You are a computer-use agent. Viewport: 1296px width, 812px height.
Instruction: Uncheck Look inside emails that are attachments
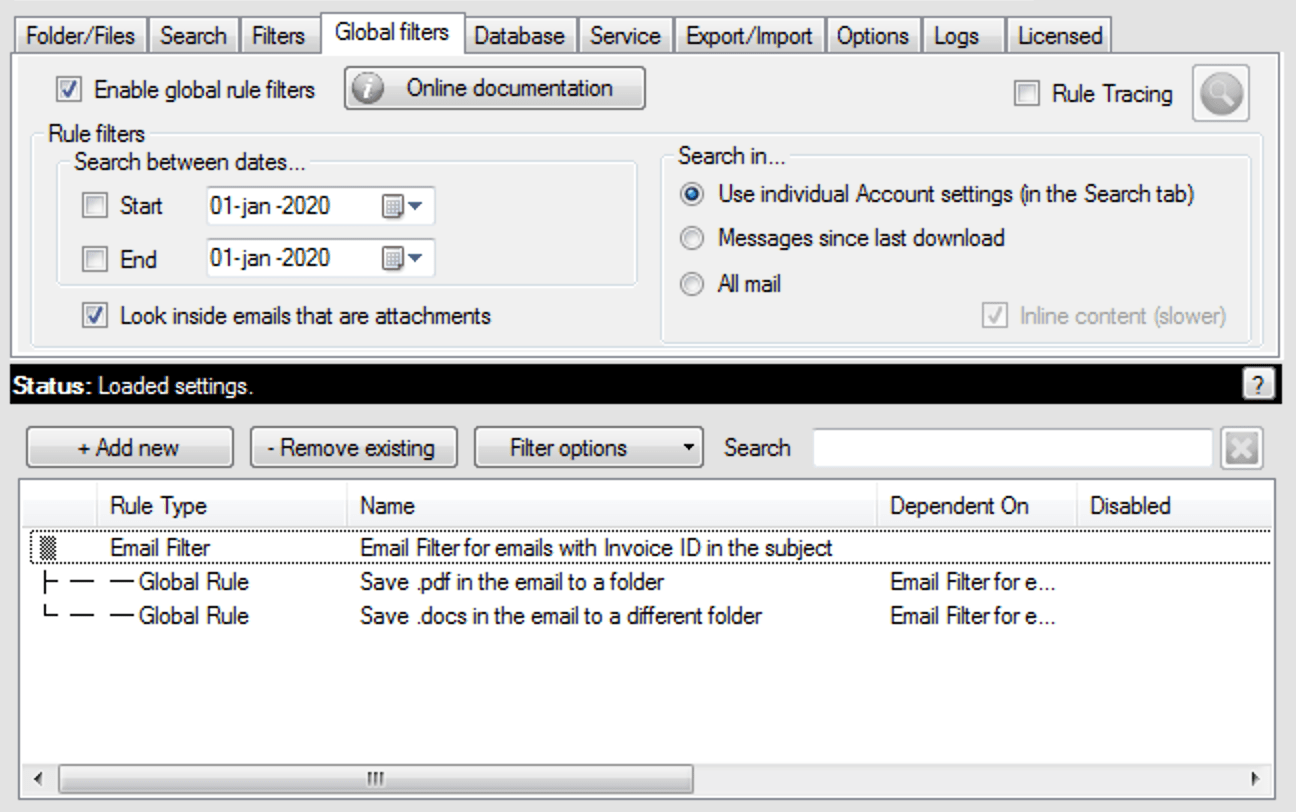point(95,316)
